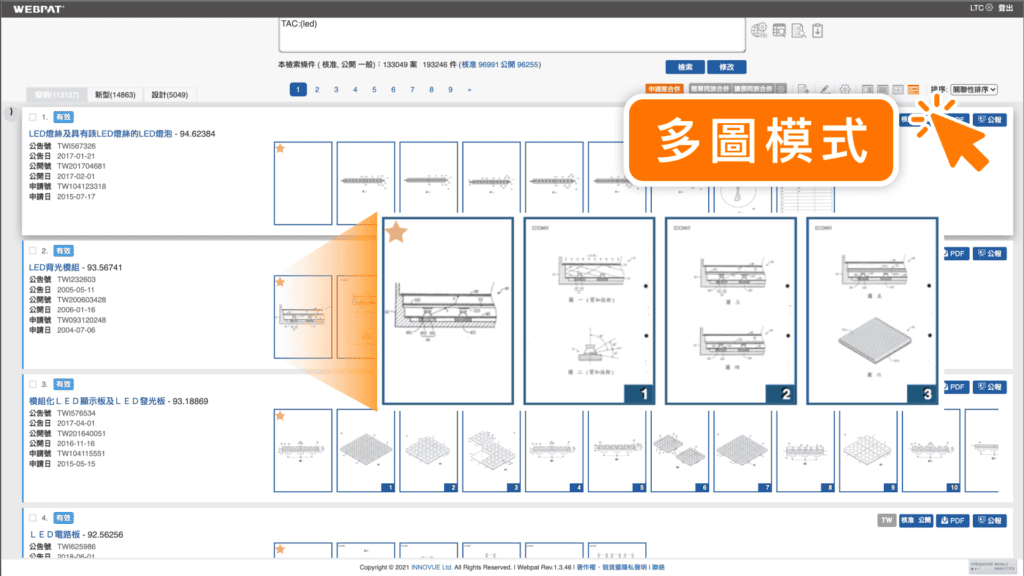This screenshot has height=576, width=1024.
Task: Open the settings gear on the results toolbar
Action: [x=845, y=89]
